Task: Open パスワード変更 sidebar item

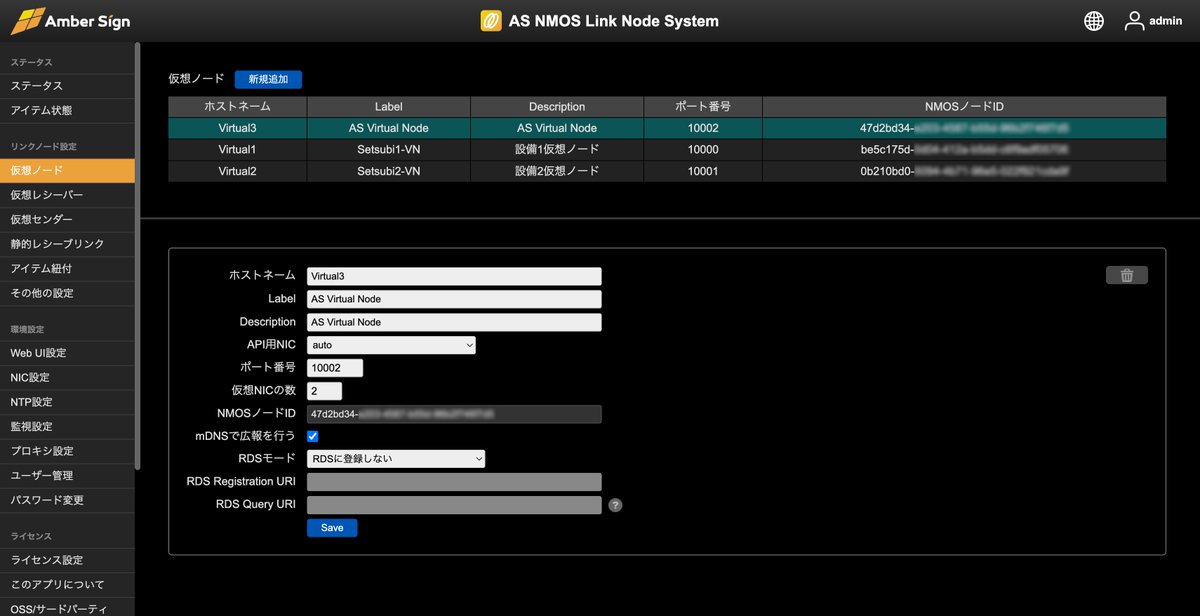Action: click(67, 500)
